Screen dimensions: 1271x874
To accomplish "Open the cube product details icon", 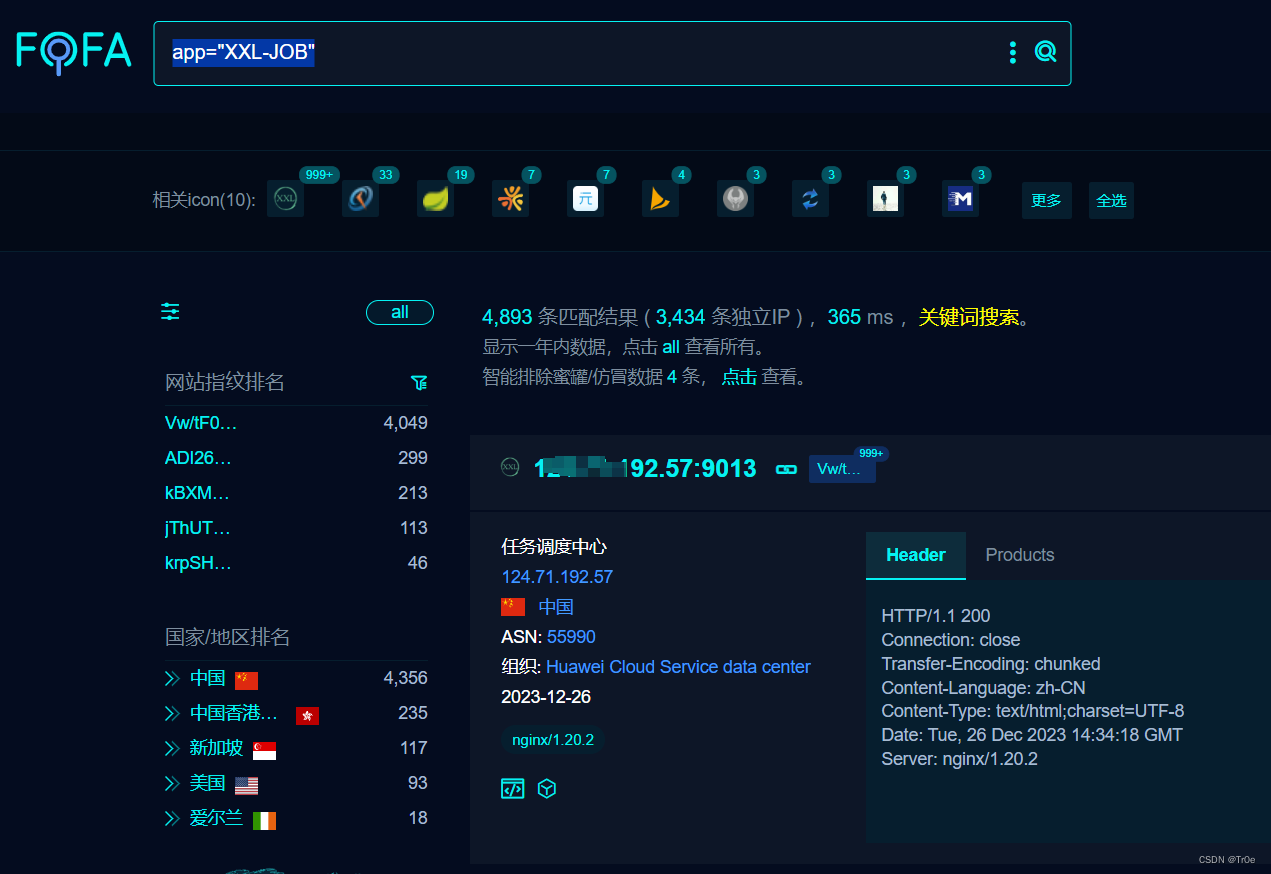I will (x=547, y=789).
